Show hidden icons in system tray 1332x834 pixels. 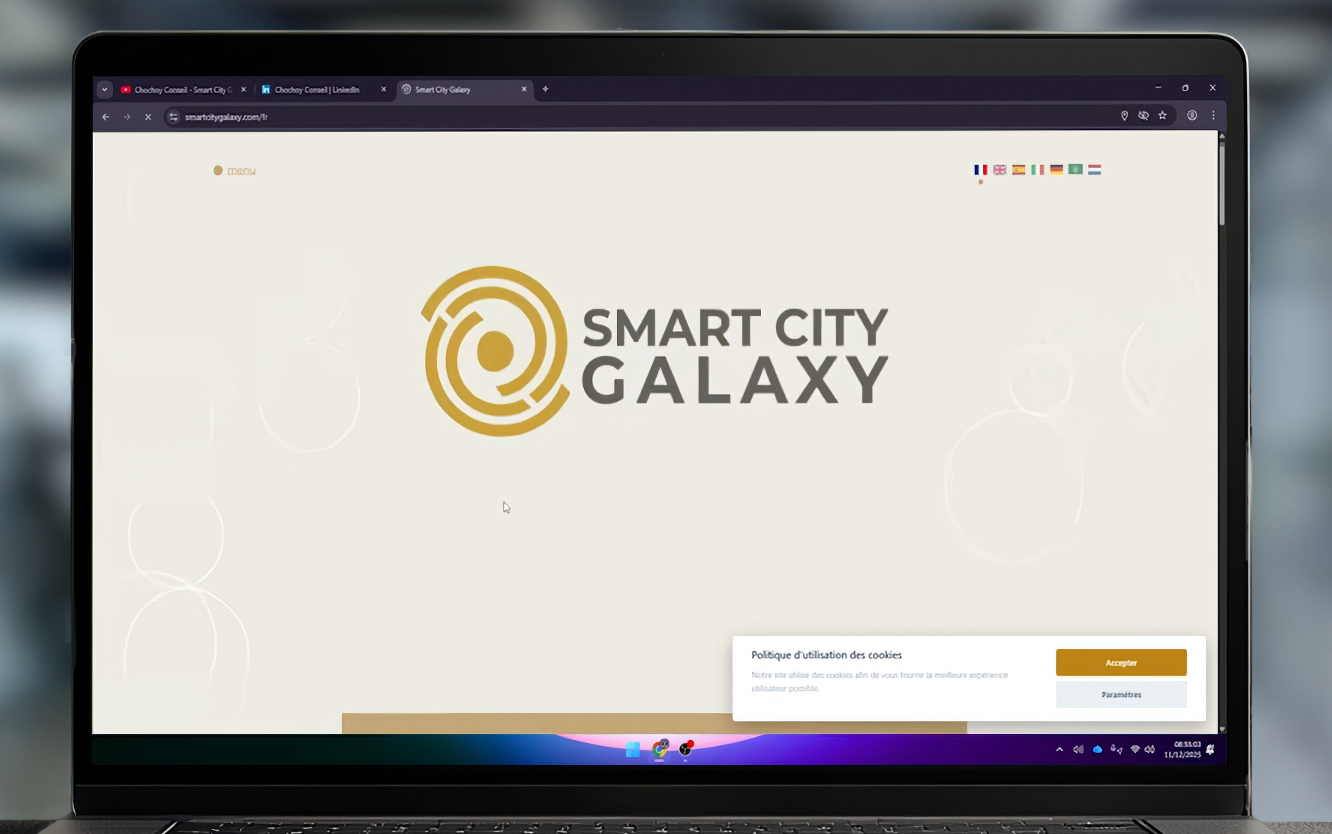click(1059, 749)
